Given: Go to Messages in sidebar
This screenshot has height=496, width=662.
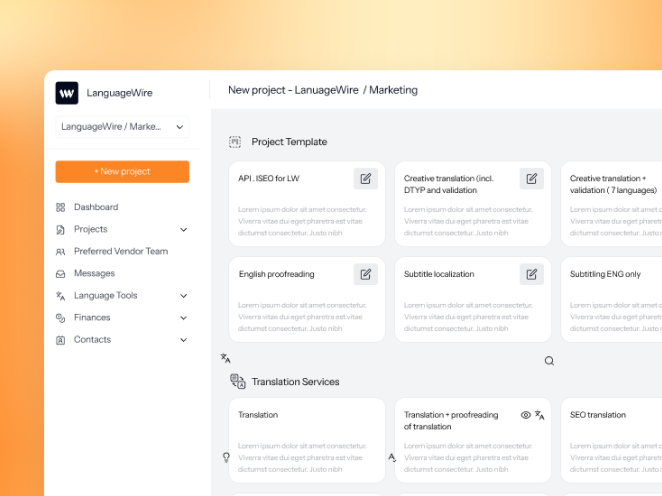Looking at the screenshot, I should click(94, 273).
